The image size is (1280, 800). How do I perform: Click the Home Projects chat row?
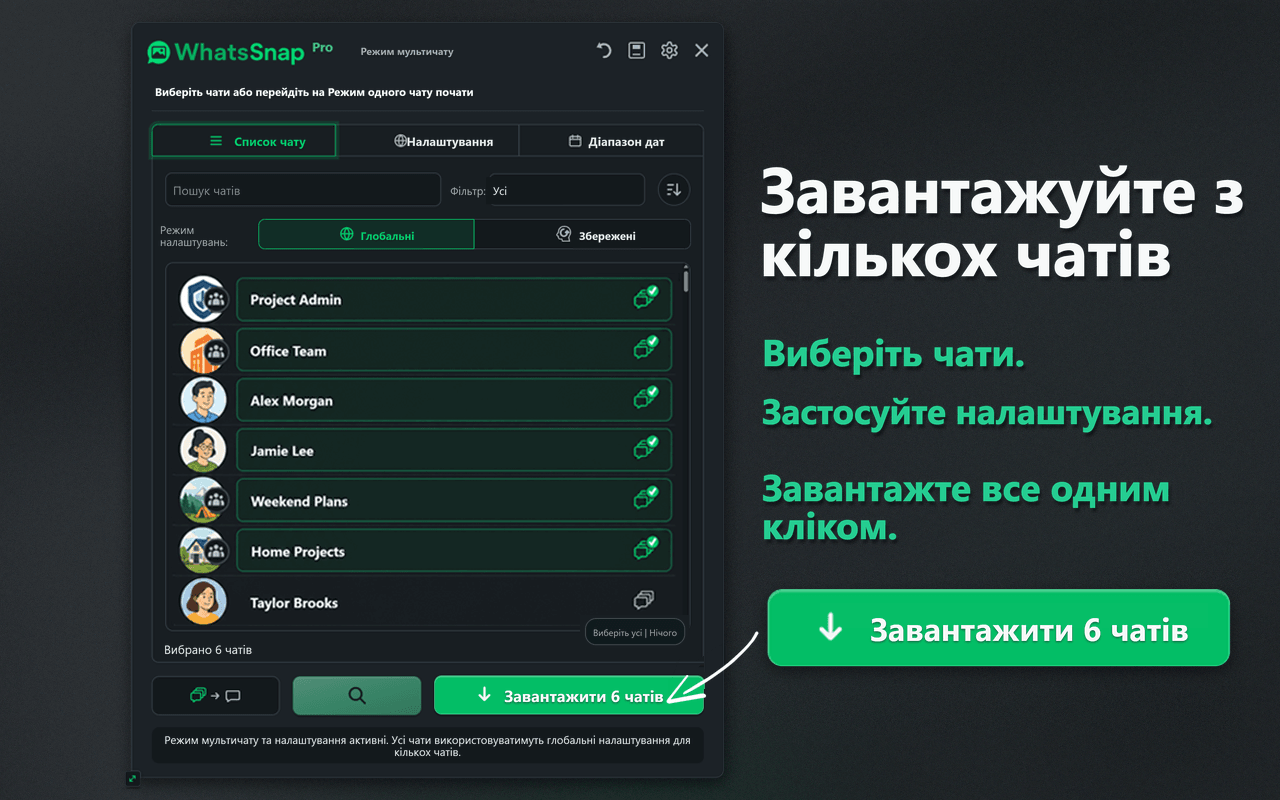click(x=454, y=551)
